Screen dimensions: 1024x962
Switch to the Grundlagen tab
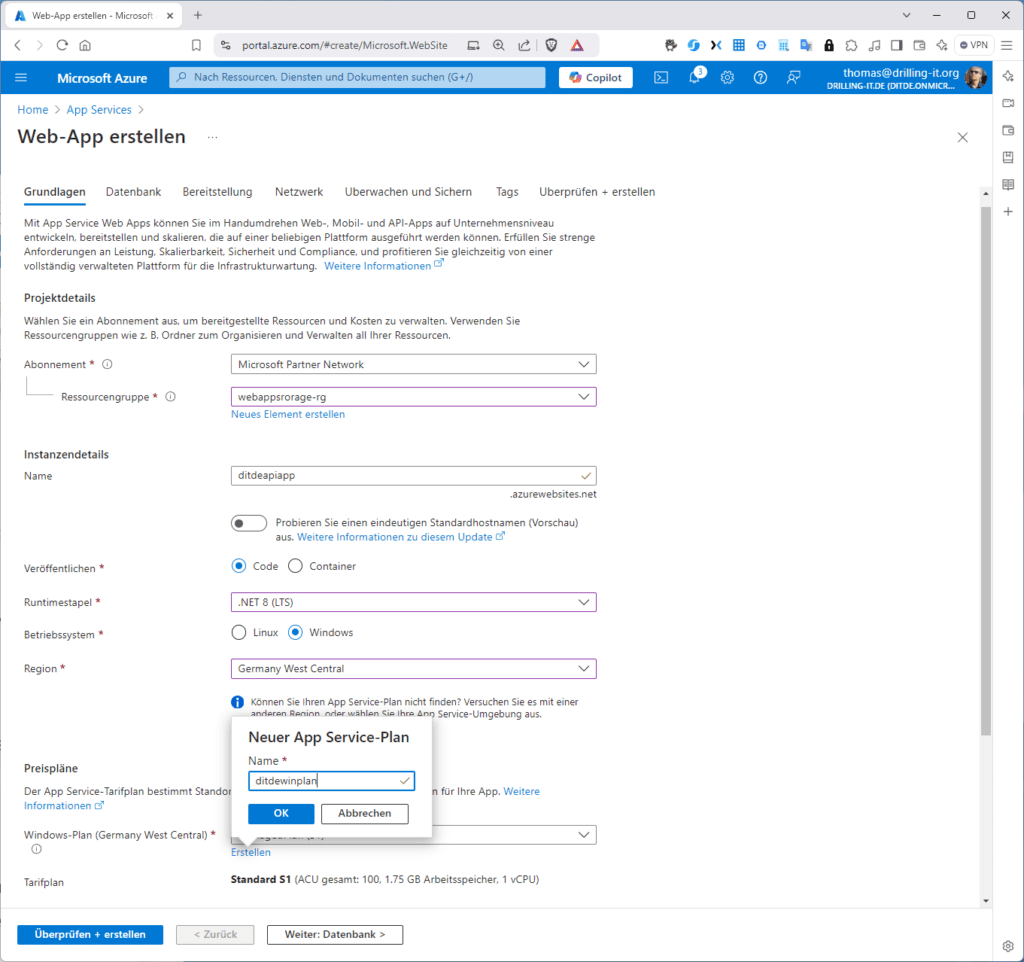(55, 192)
